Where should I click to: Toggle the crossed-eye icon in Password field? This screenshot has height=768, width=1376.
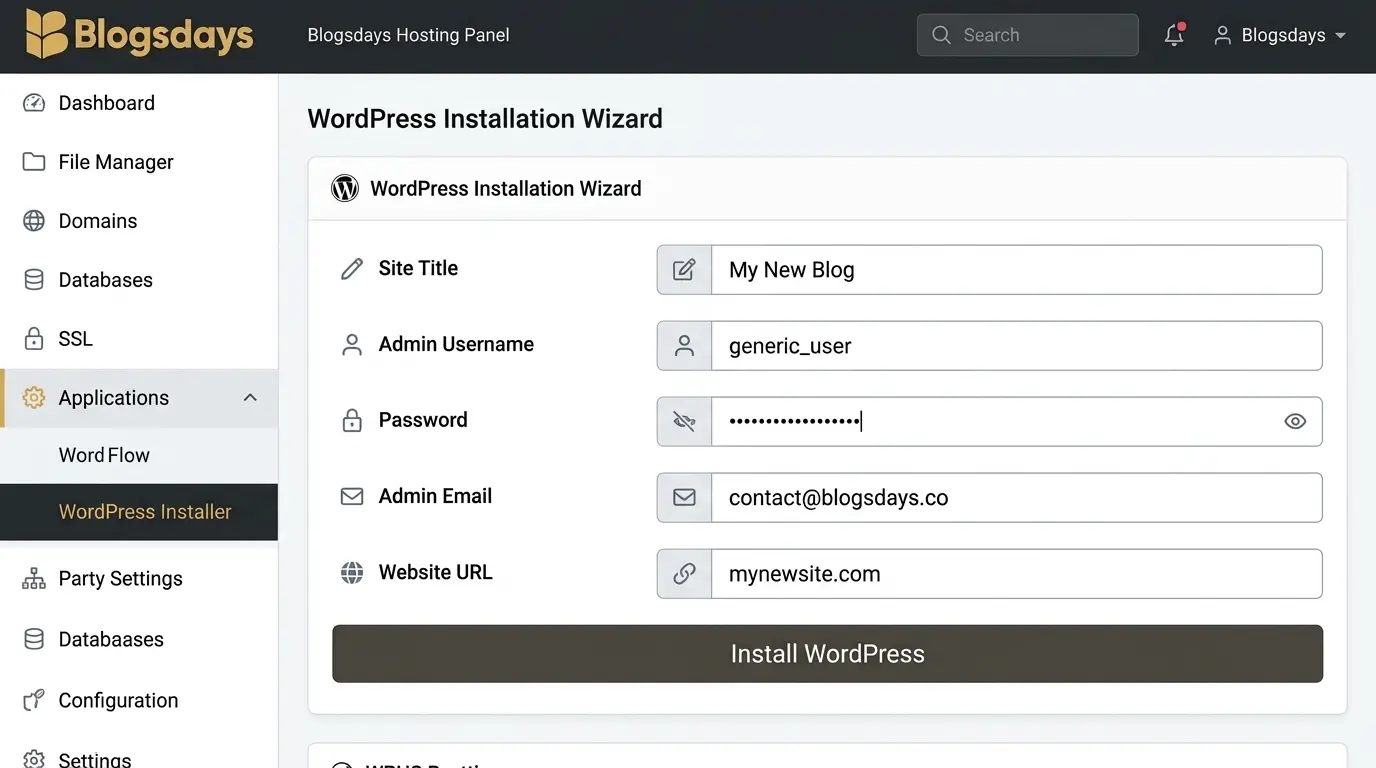click(684, 422)
